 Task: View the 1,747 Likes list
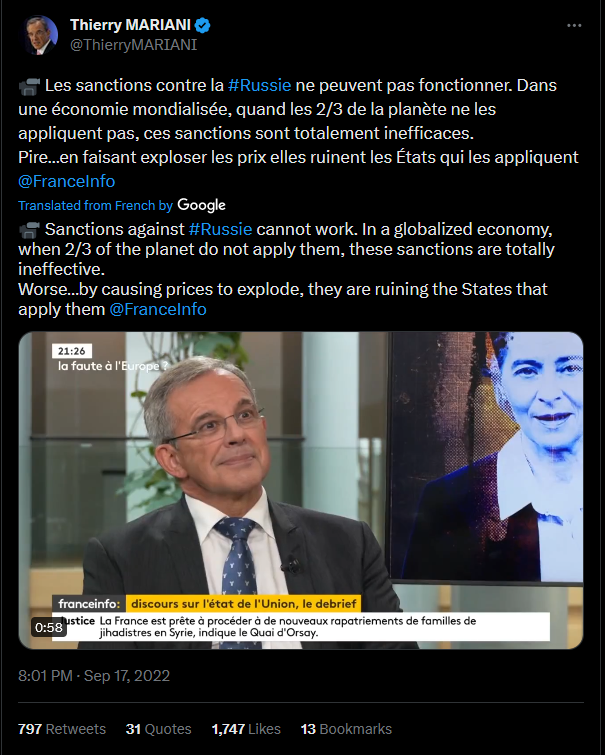tap(246, 729)
